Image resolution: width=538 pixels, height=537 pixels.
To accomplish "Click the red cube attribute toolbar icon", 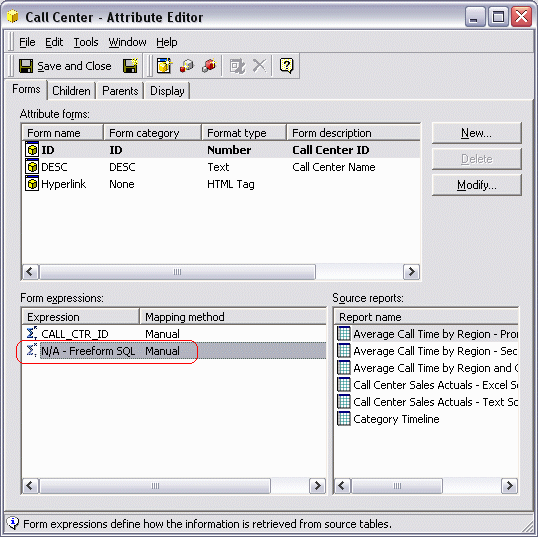I will (x=209, y=66).
